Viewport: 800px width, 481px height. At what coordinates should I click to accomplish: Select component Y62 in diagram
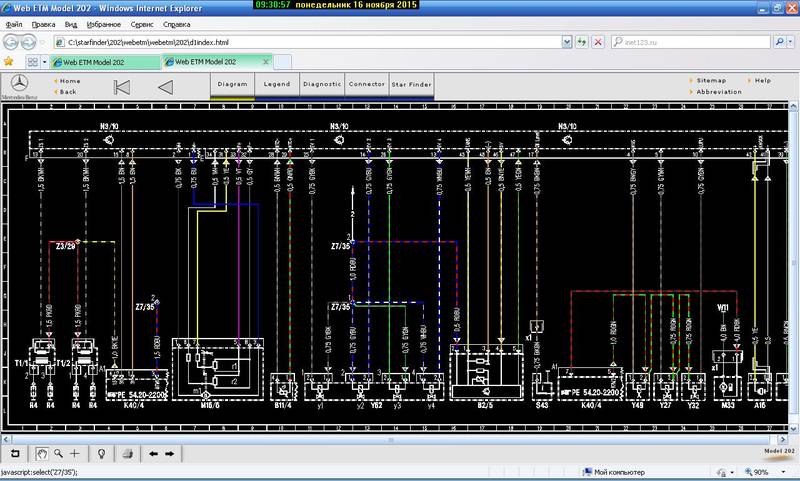pyautogui.click(x=376, y=405)
